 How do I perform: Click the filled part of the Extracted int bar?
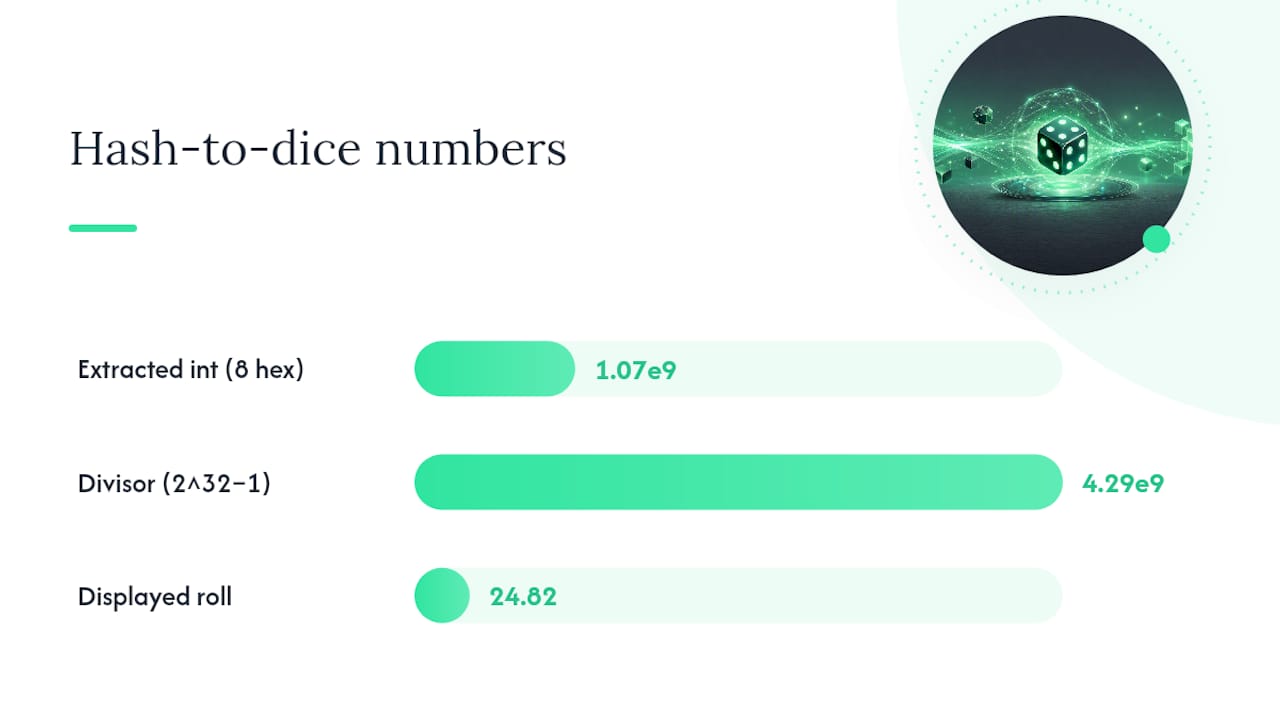point(495,369)
